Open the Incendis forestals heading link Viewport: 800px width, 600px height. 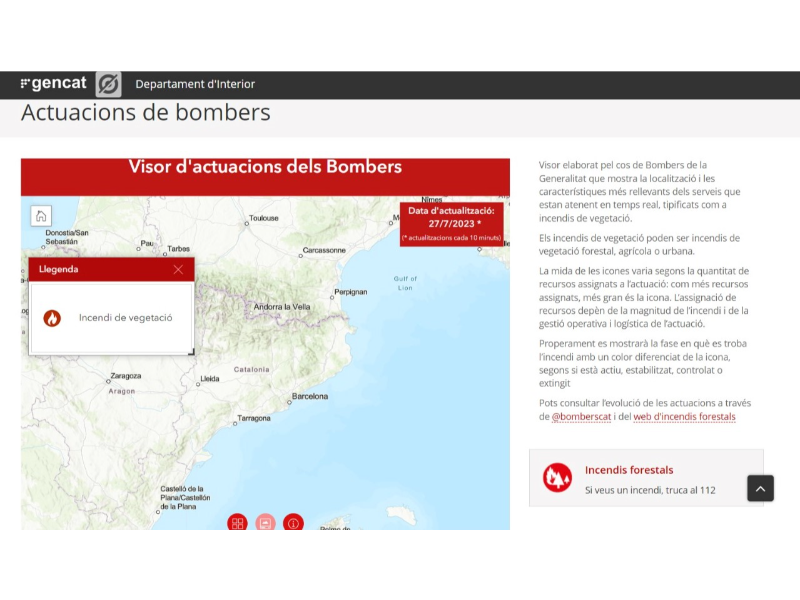click(629, 470)
